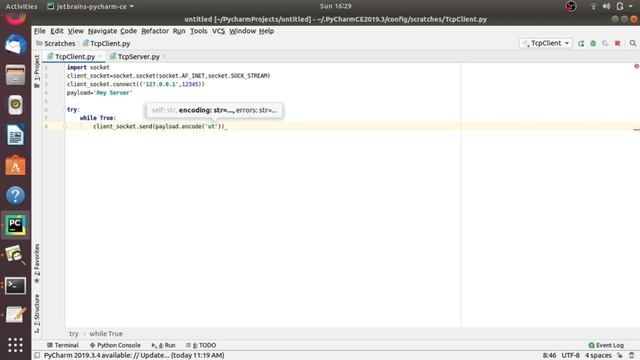Click the client_socket.send code line
This screenshot has width=640, height=360.
(160, 127)
